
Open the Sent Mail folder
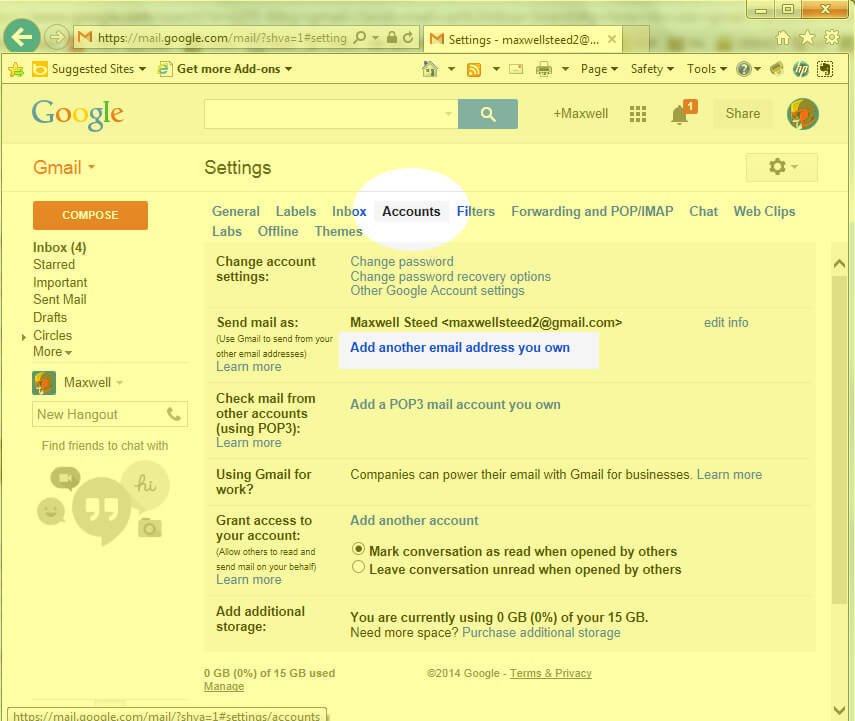point(59,299)
